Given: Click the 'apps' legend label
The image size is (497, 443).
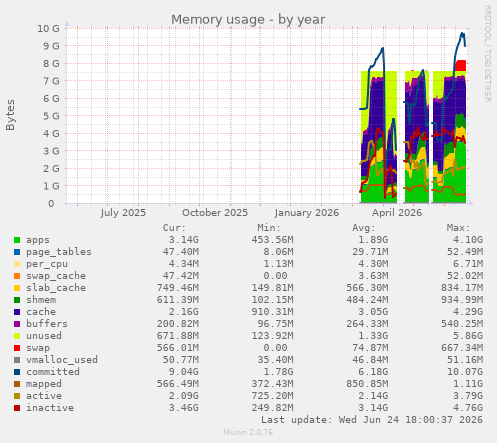Looking at the screenshot, I should point(38,240).
